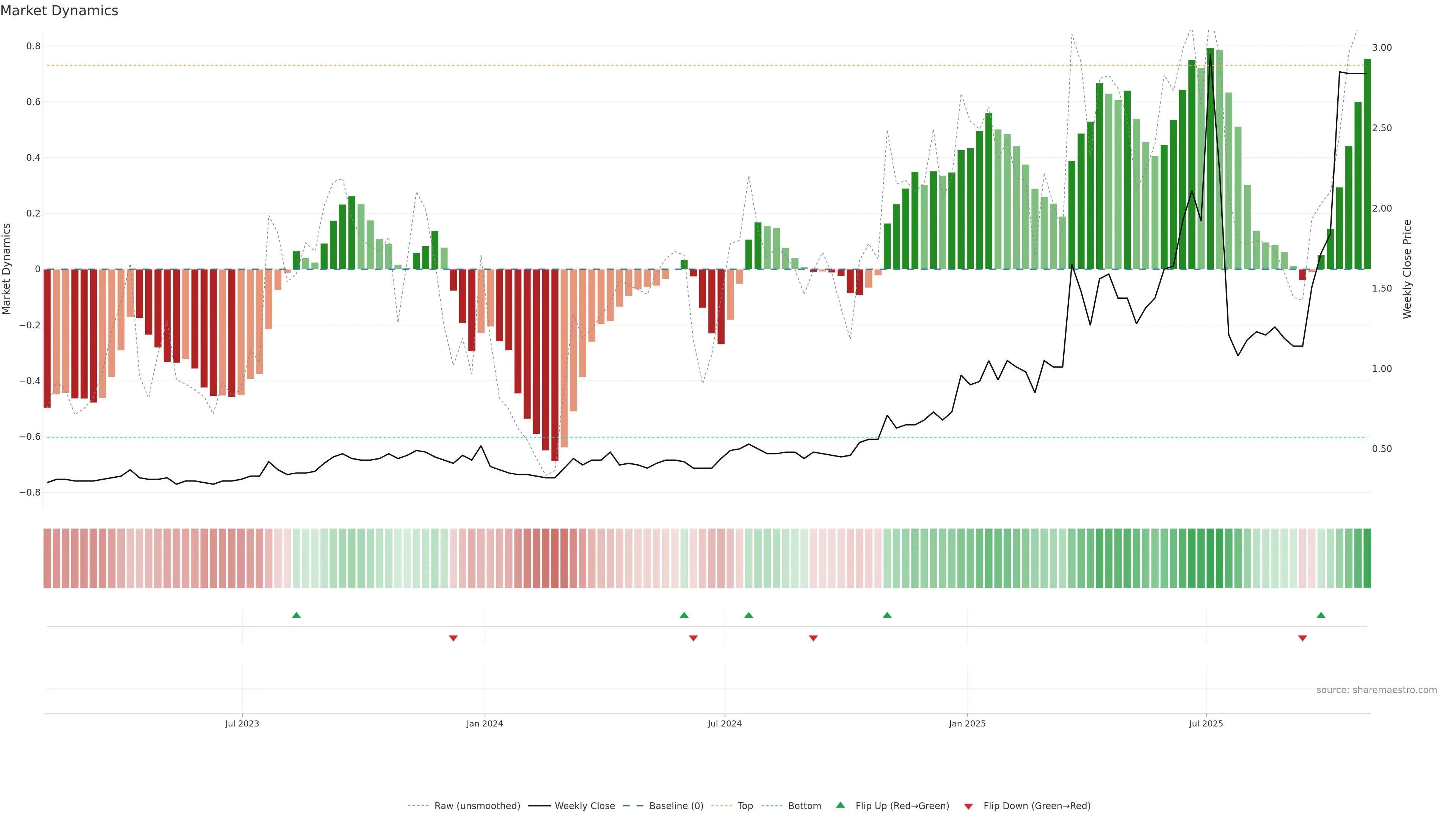Click the Jul 2023 x-axis label

[242, 723]
